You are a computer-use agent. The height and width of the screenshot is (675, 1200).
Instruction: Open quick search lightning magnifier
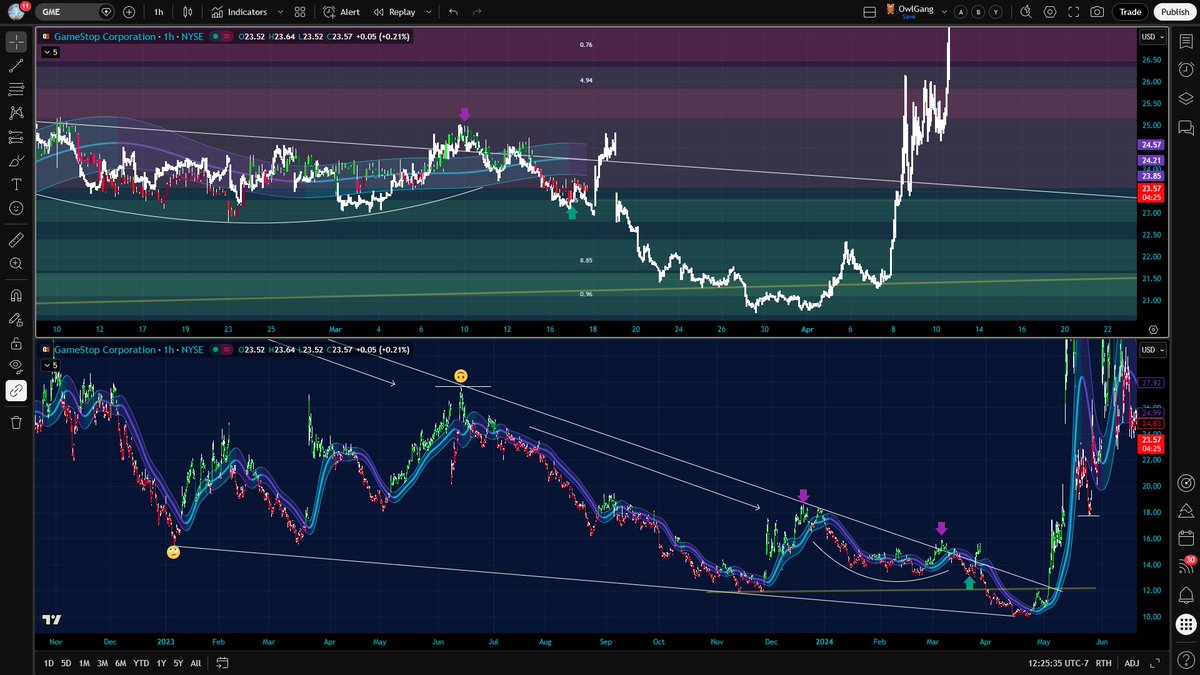coord(1025,12)
